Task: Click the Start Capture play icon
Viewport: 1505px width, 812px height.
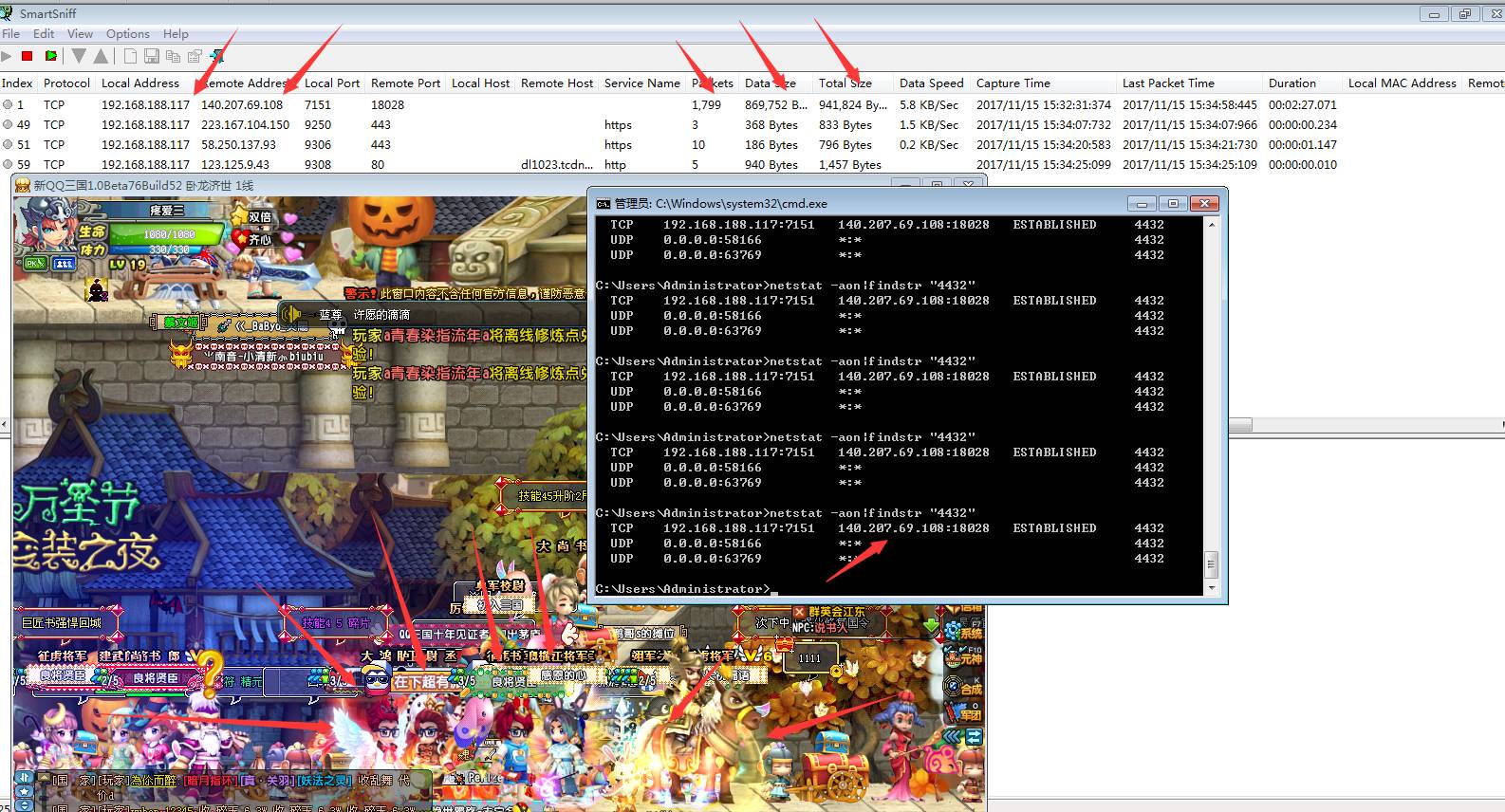Action: tap(7, 57)
